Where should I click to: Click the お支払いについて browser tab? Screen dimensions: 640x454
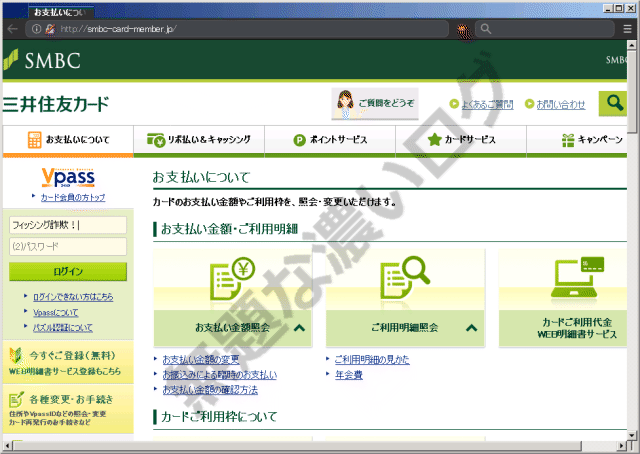[x=60, y=12]
